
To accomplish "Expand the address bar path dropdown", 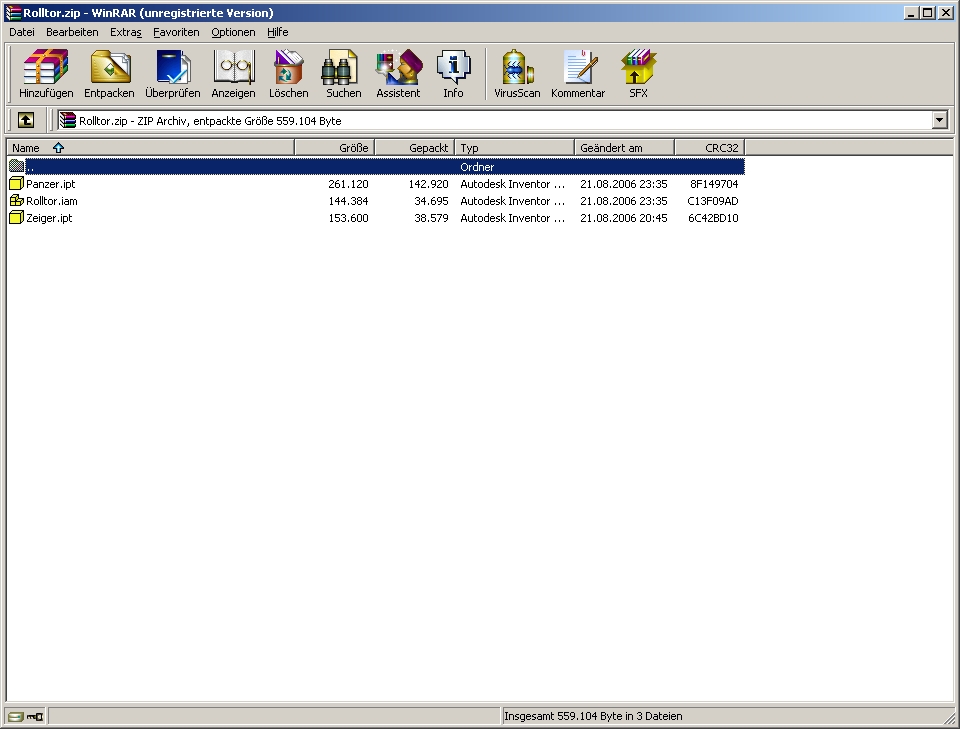I will tap(940, 120).
